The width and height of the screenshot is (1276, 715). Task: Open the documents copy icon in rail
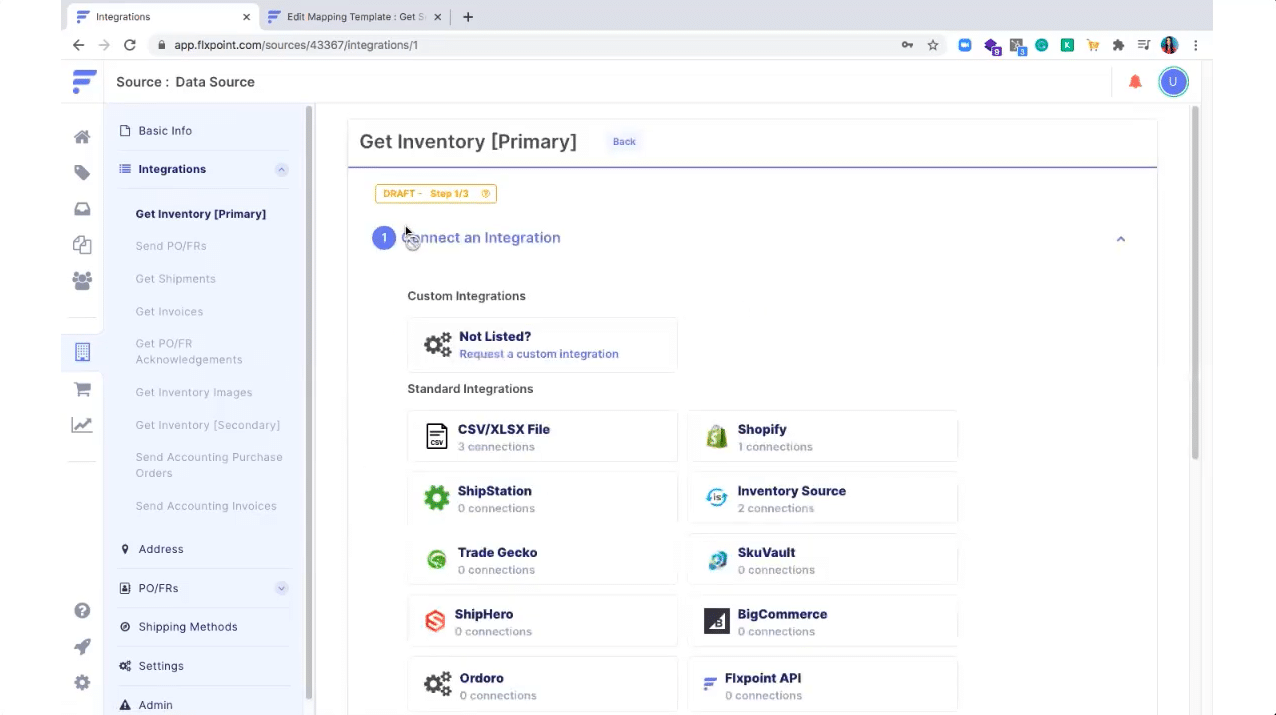coord(82,245)
